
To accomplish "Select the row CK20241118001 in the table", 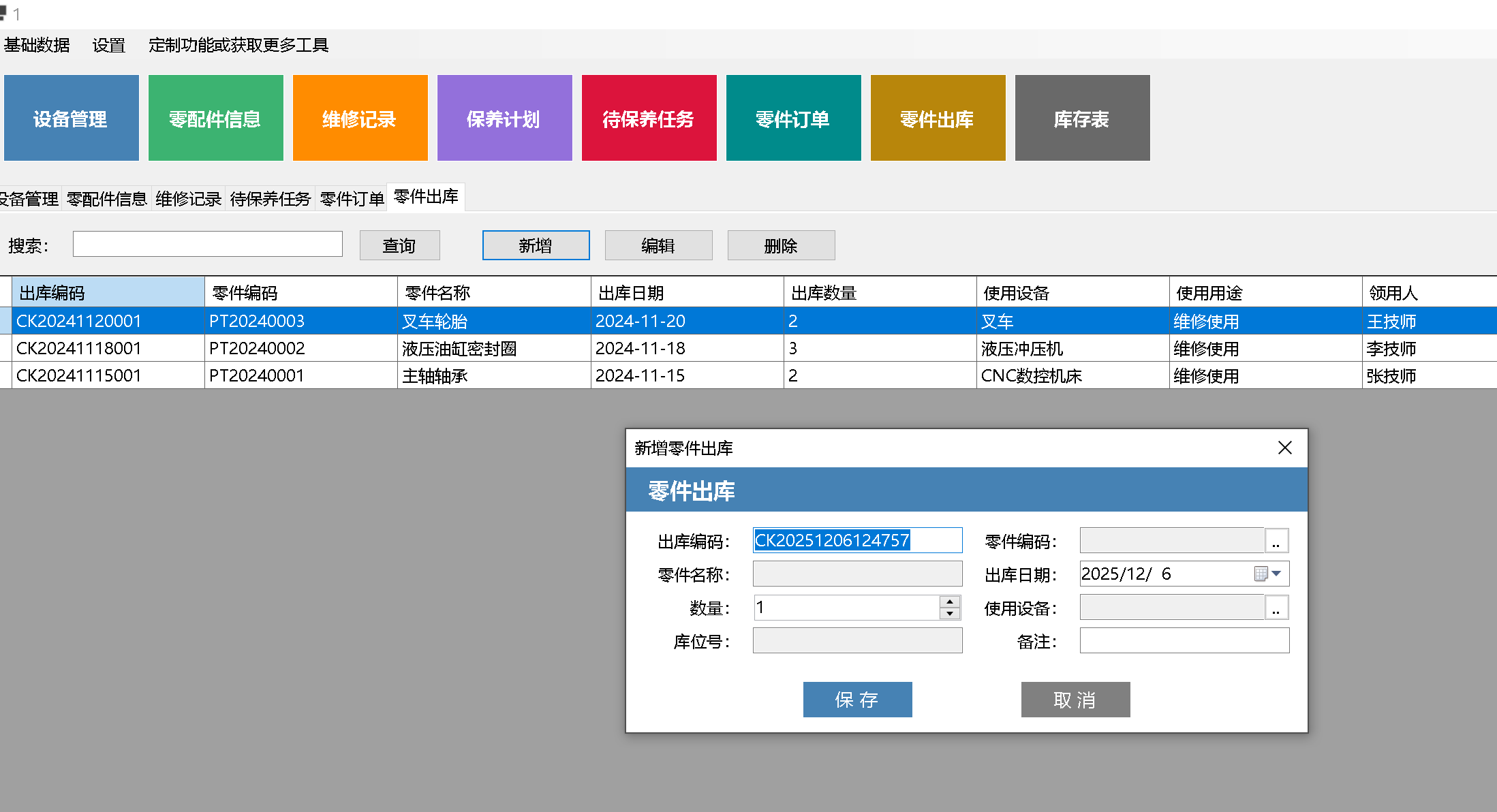I will point(79,348).
